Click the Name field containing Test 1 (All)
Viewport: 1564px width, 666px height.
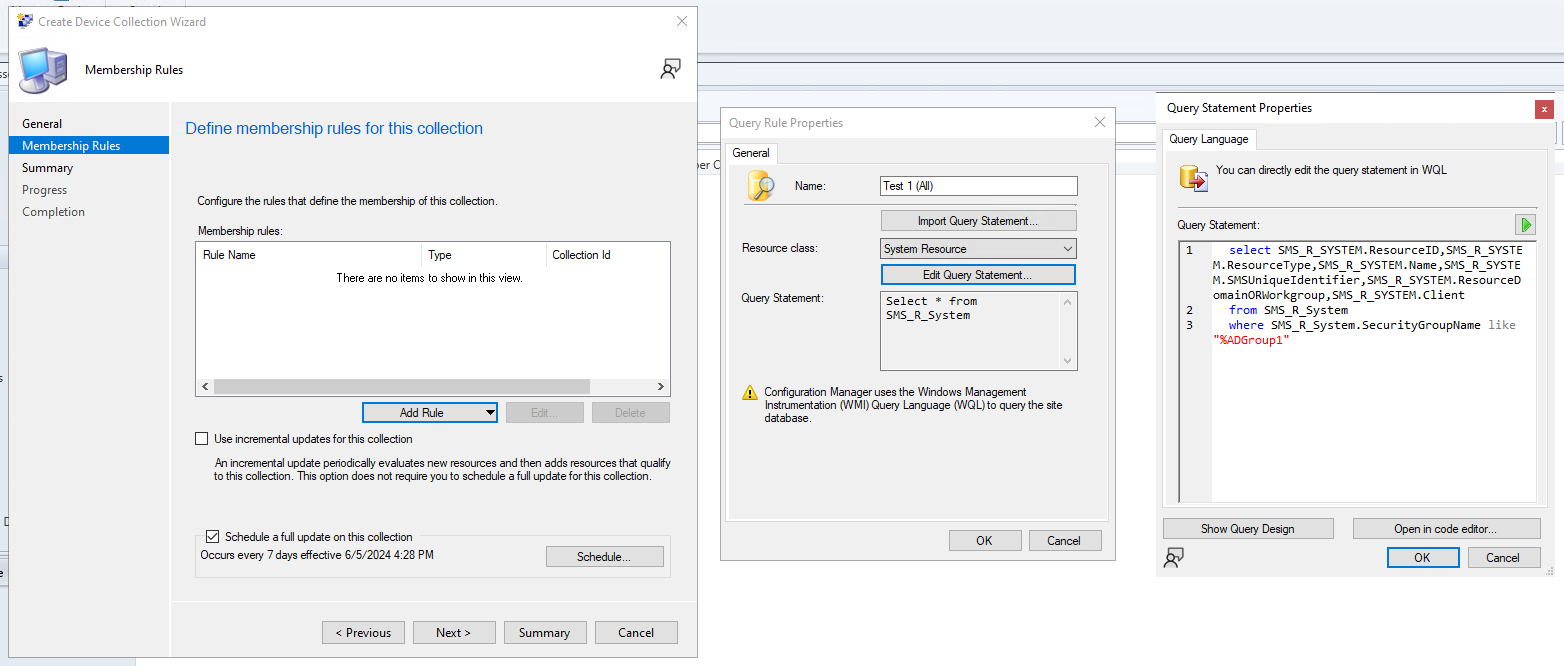coord(978,186)
